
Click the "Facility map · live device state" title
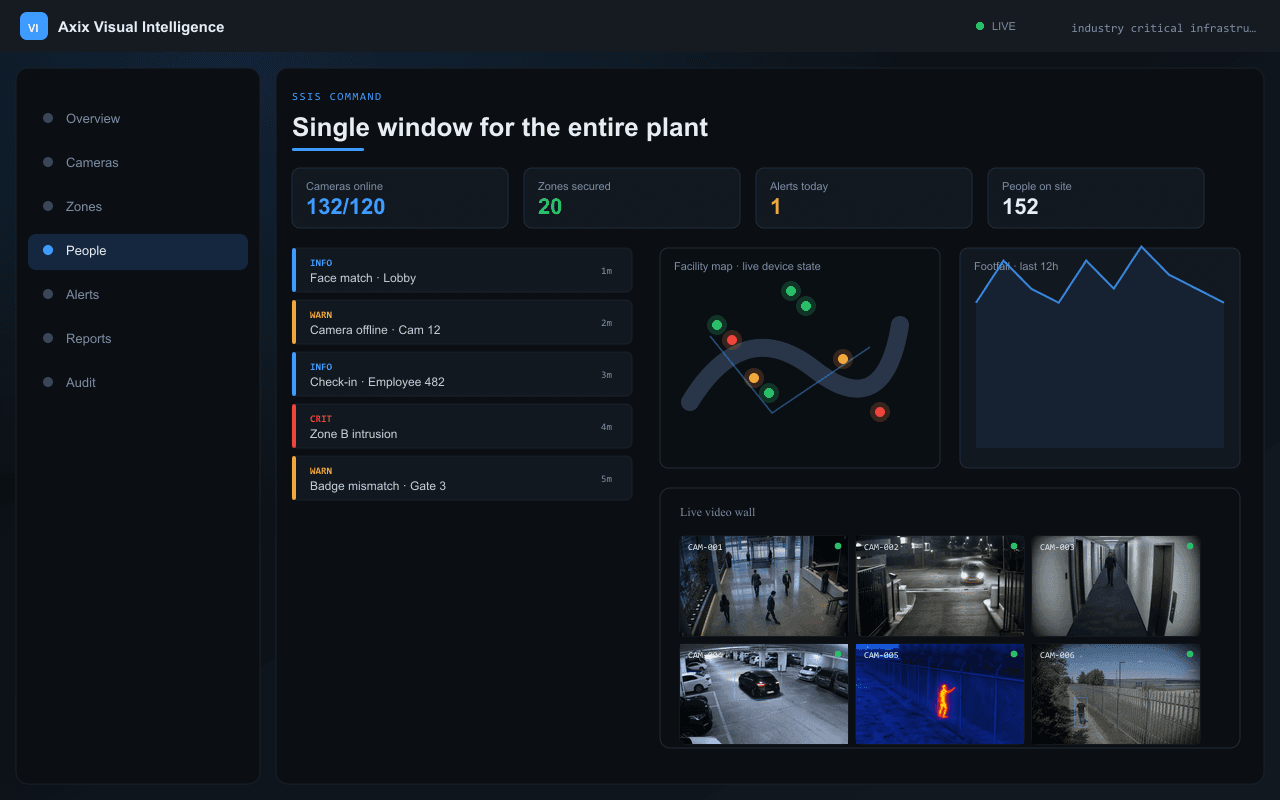[x=747, y=266]
